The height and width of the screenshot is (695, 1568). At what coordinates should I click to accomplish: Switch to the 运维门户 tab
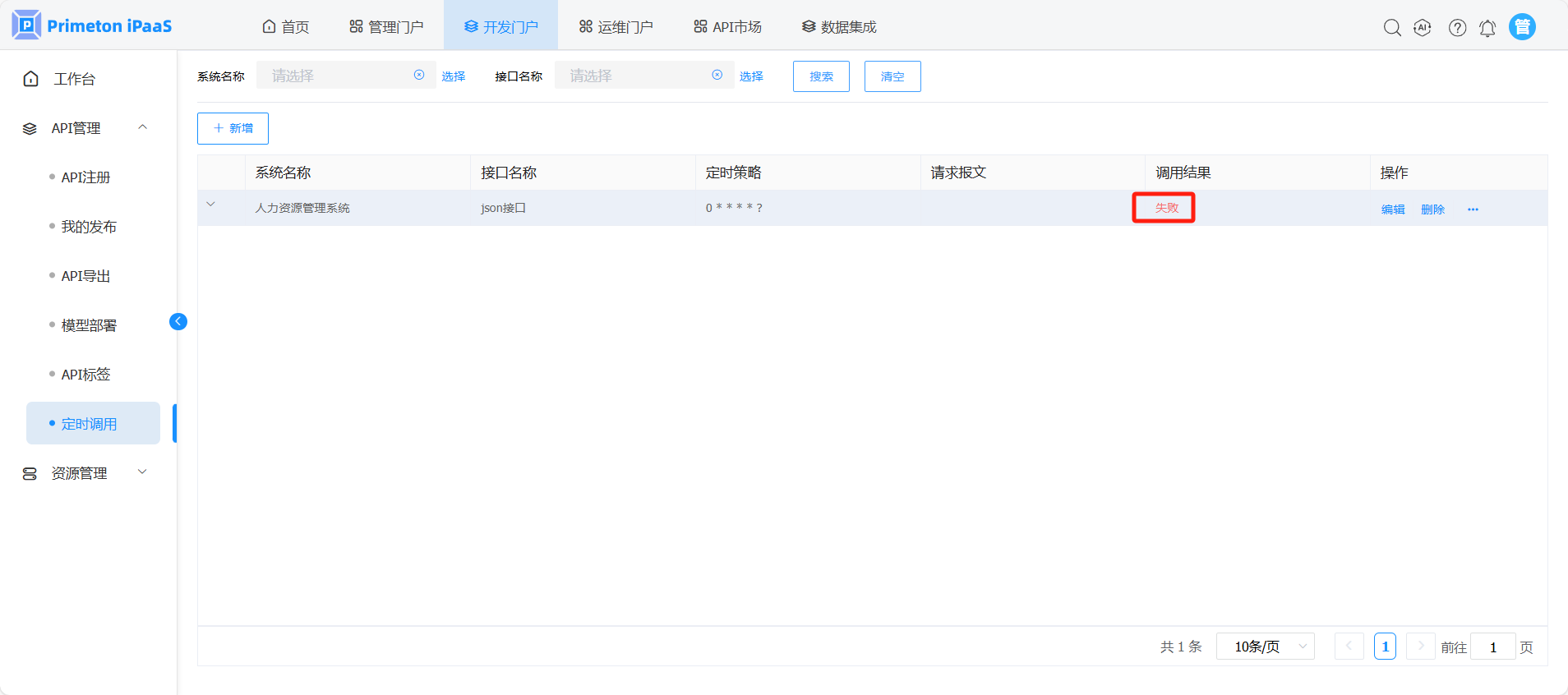[x=616, y=27]
